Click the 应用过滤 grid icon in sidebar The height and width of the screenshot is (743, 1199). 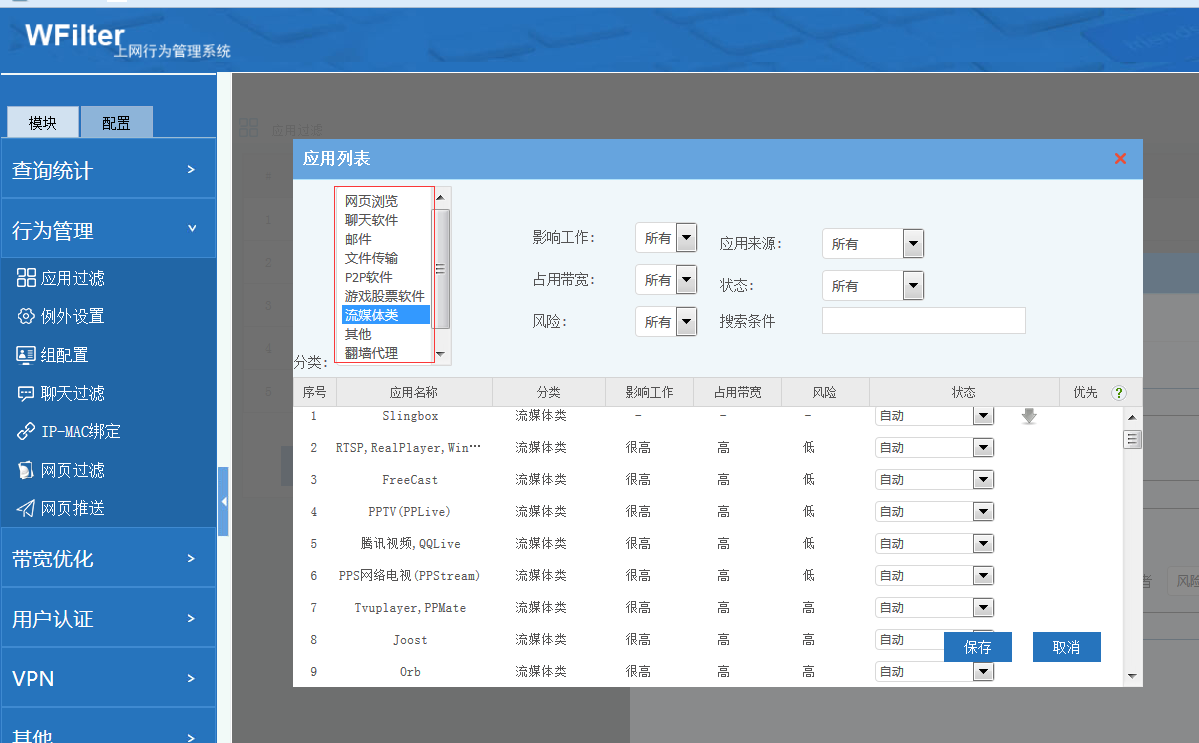point(26,278)
